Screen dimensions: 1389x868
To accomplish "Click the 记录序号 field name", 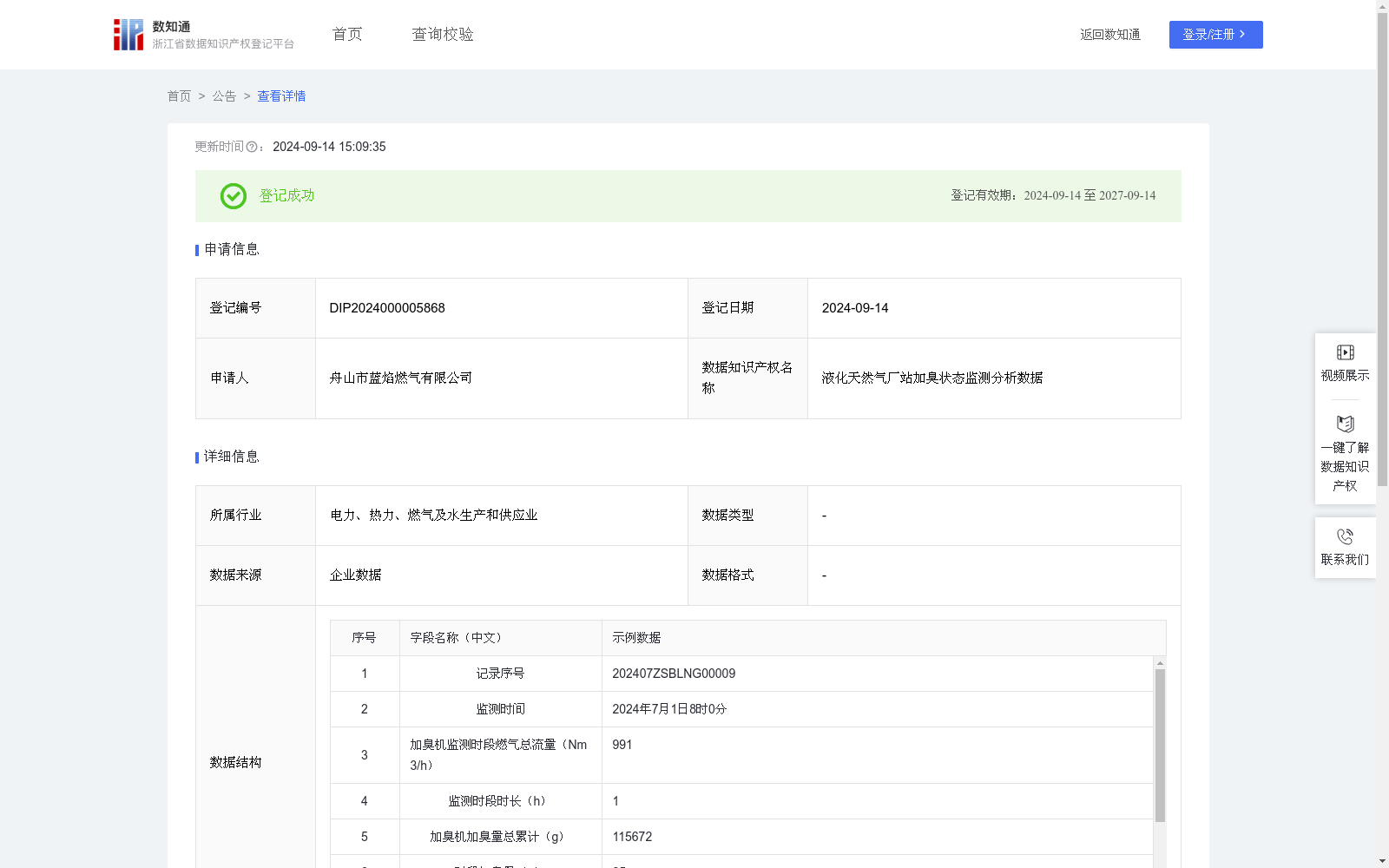I will (501, 674).
